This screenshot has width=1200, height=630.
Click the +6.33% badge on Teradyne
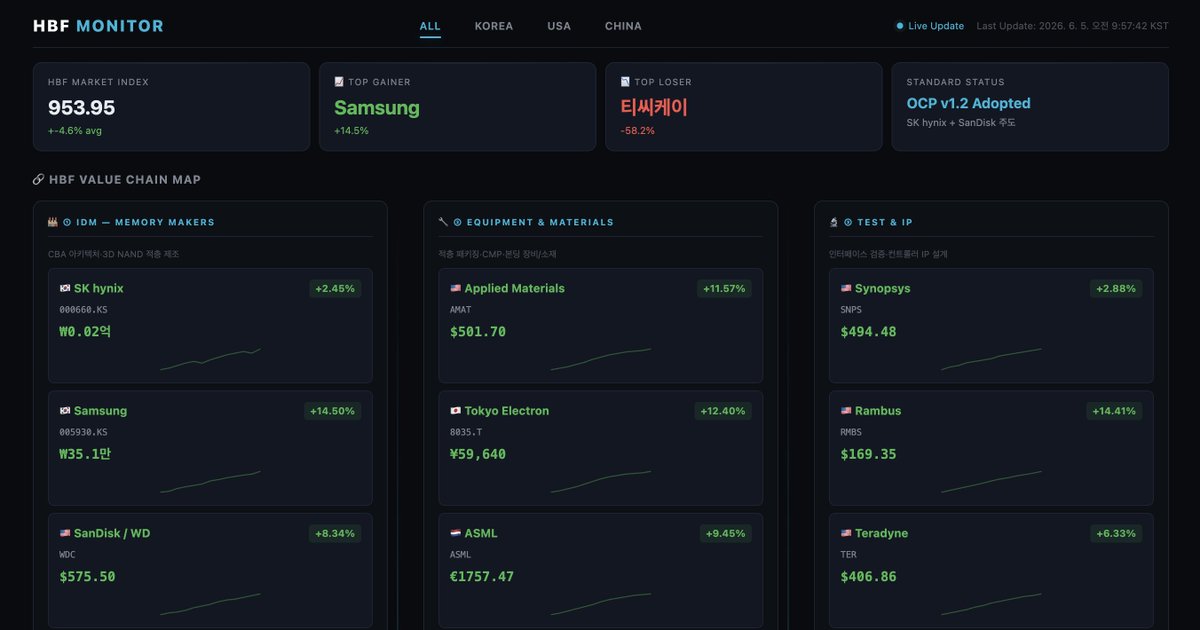pos(1116,533)
